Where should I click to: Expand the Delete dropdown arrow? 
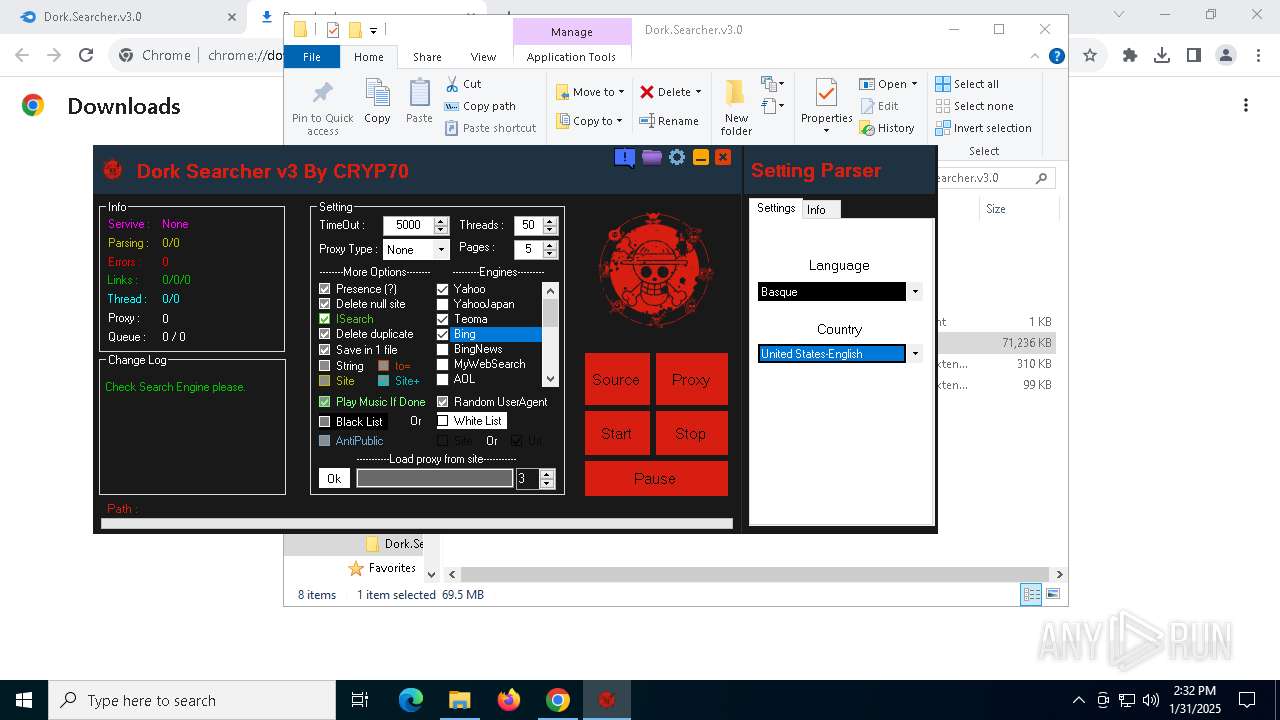[x=698, y=92]
